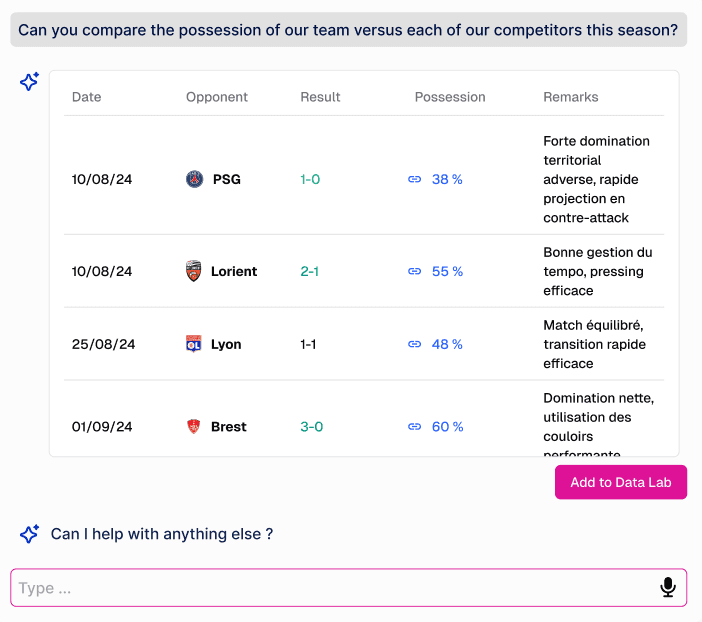Click the PSG team logo
Screen dimensions: 702x622
point(194,179)
